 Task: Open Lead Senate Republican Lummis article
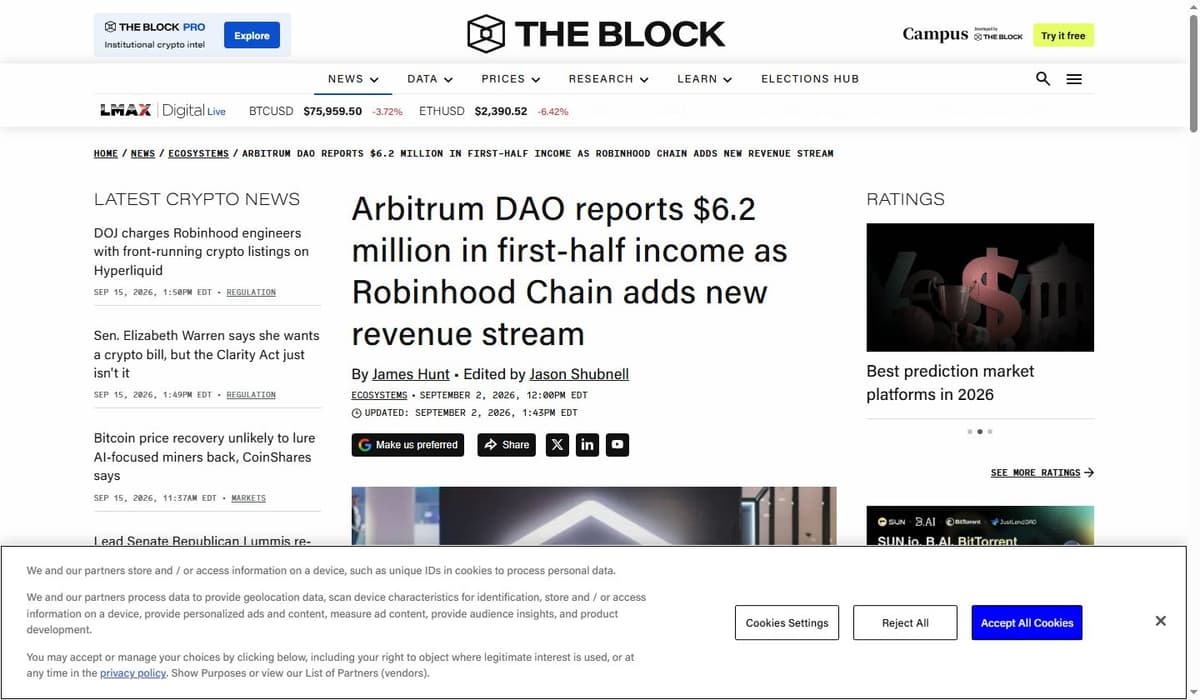(202, 541)
